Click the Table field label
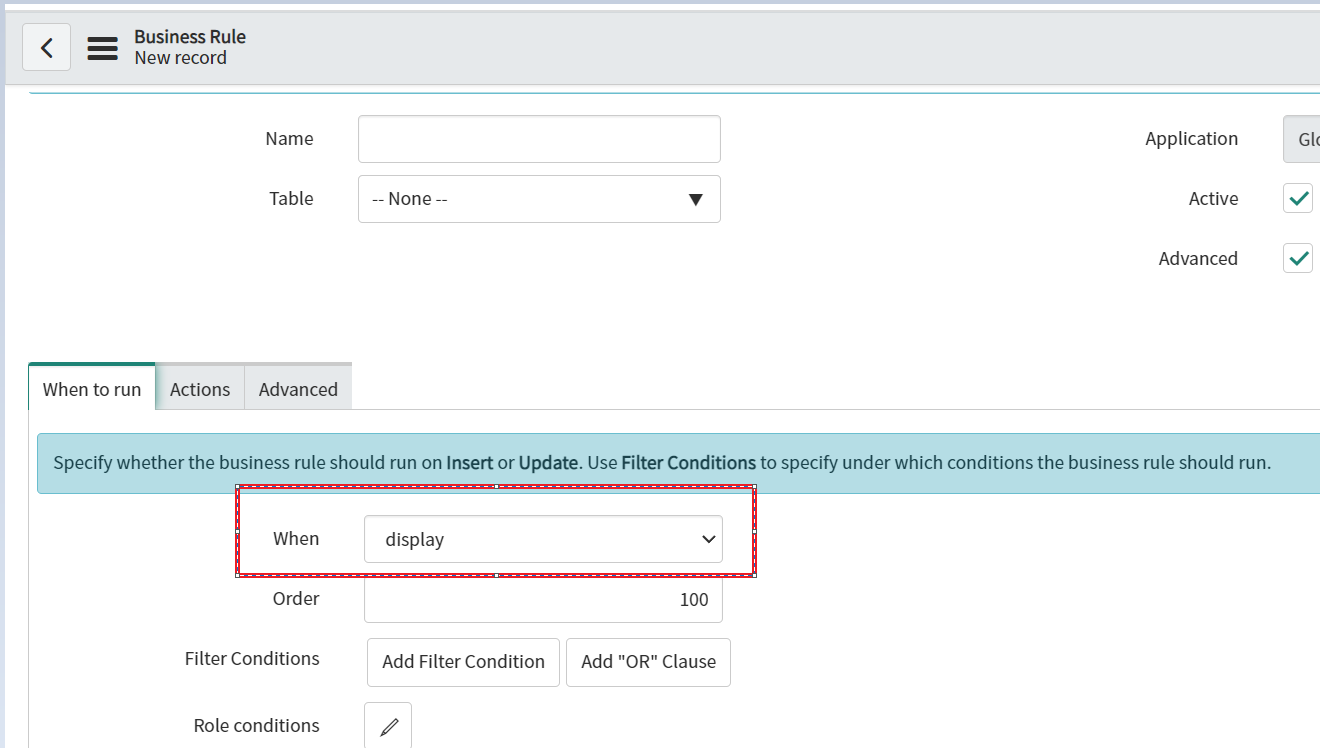This screenshot has height=748, width=1320. [x=291, y=199]
